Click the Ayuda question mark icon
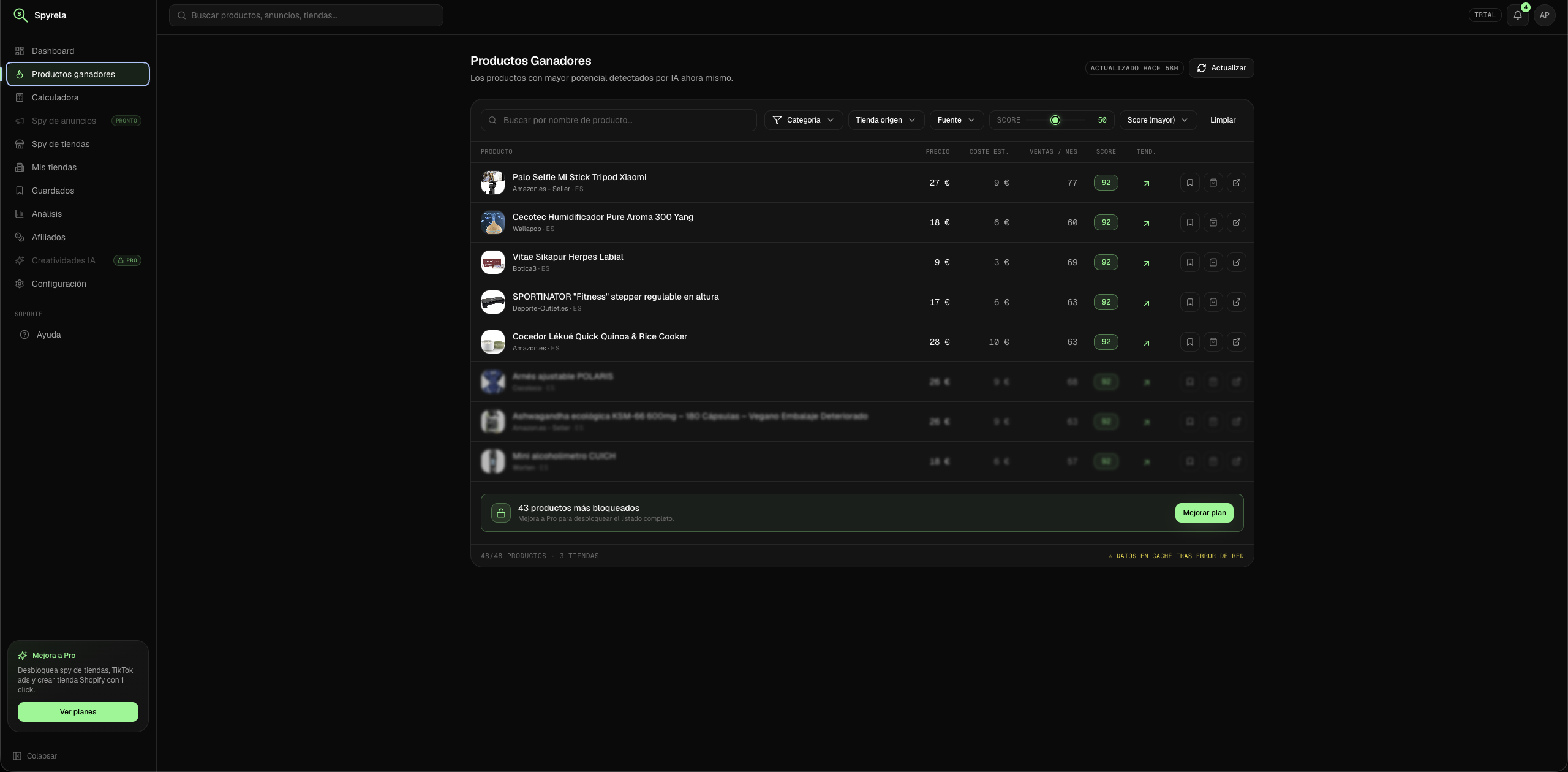This screenshot has width=1568, height=772. pyautogui.click(x=24, y=335)
